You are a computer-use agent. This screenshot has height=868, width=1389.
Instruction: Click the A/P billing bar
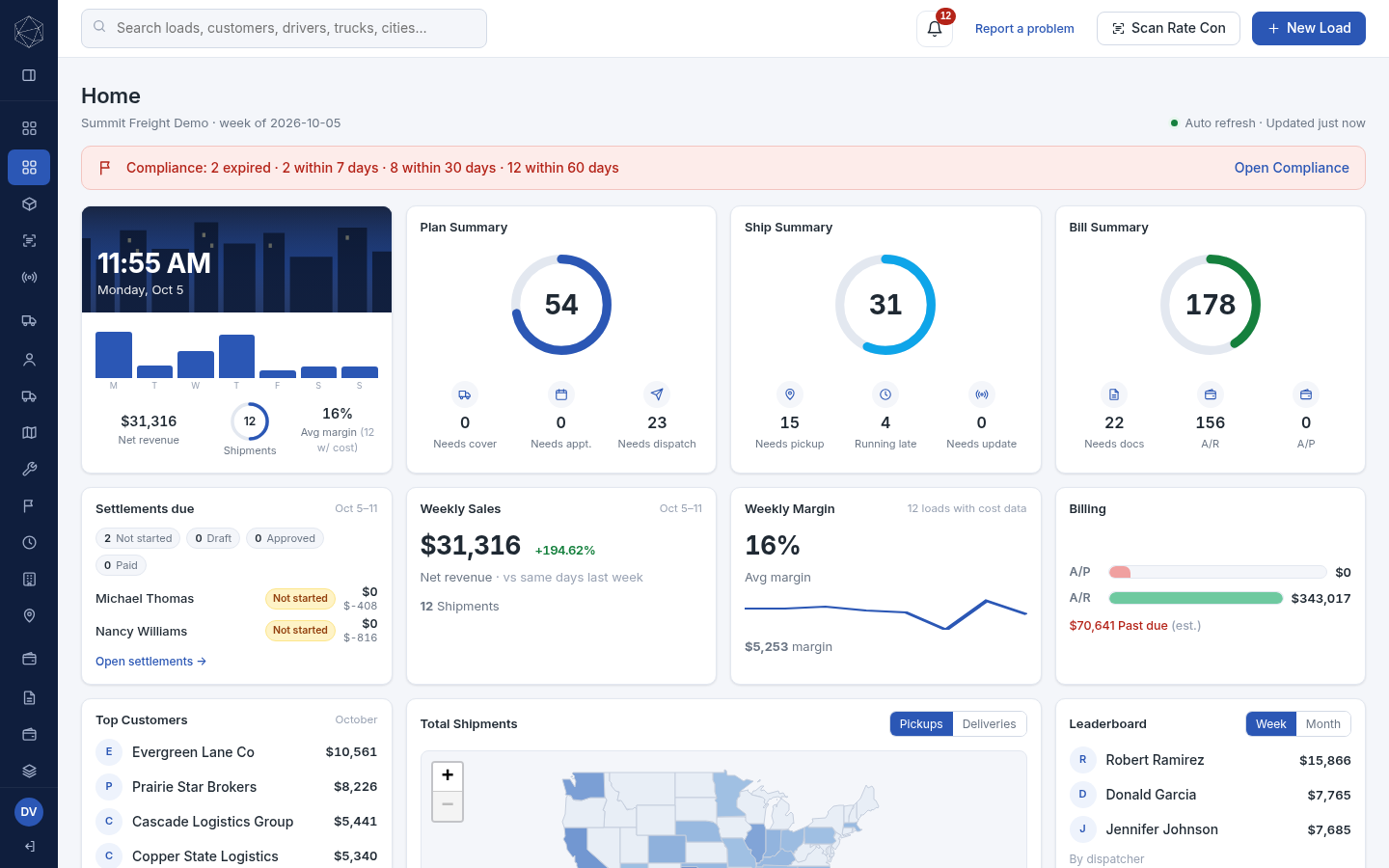click(x=1218, y=572)
